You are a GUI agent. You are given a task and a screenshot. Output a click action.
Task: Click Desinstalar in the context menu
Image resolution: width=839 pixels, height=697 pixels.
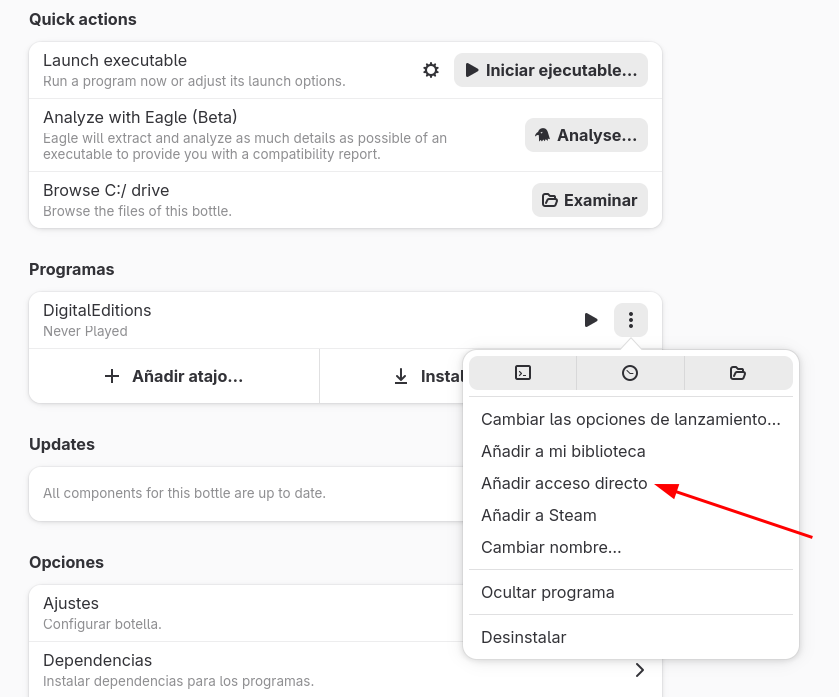pyautogui.click(x=523, y=637)
